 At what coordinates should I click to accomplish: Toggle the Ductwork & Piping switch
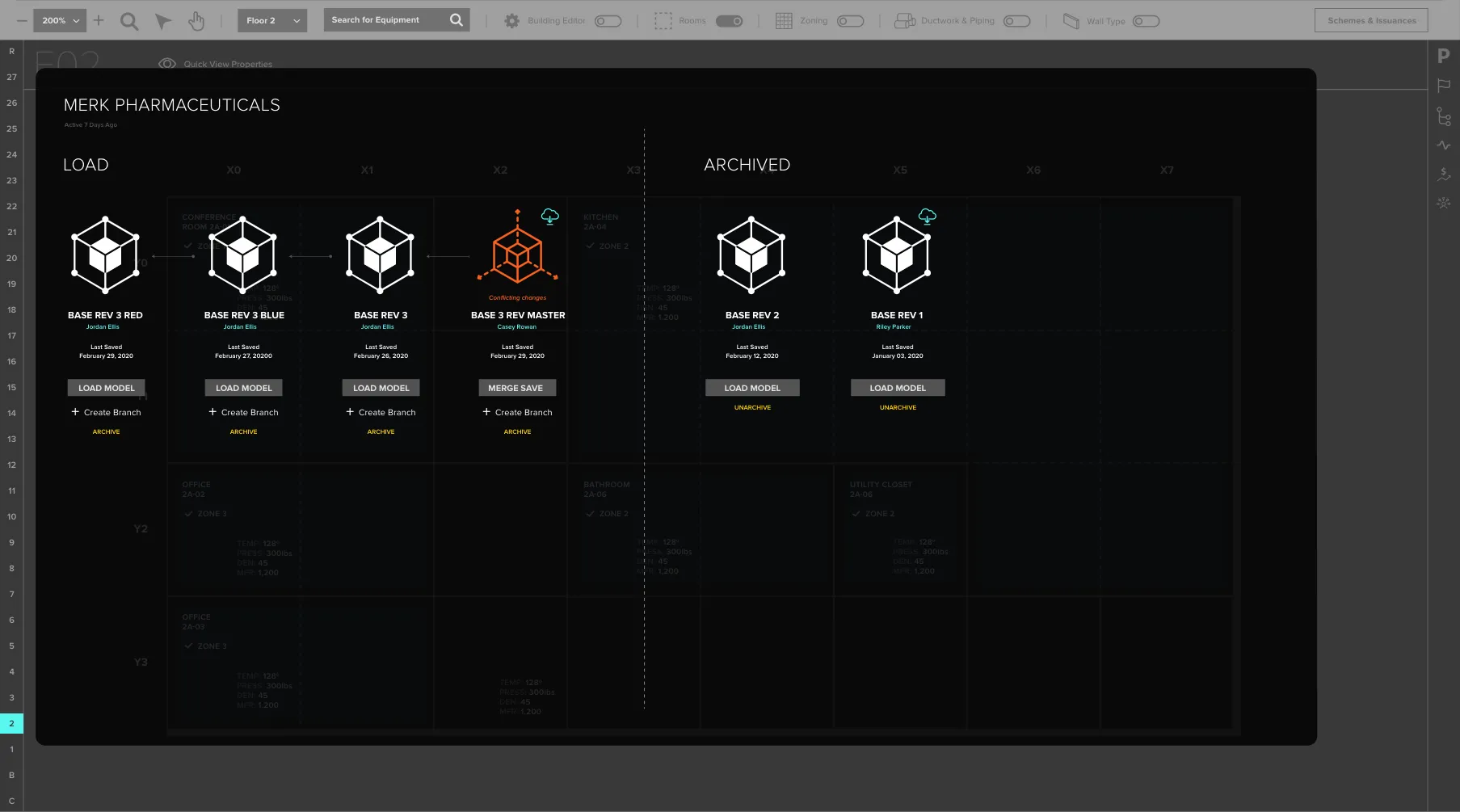click(x=1016, y=21)
